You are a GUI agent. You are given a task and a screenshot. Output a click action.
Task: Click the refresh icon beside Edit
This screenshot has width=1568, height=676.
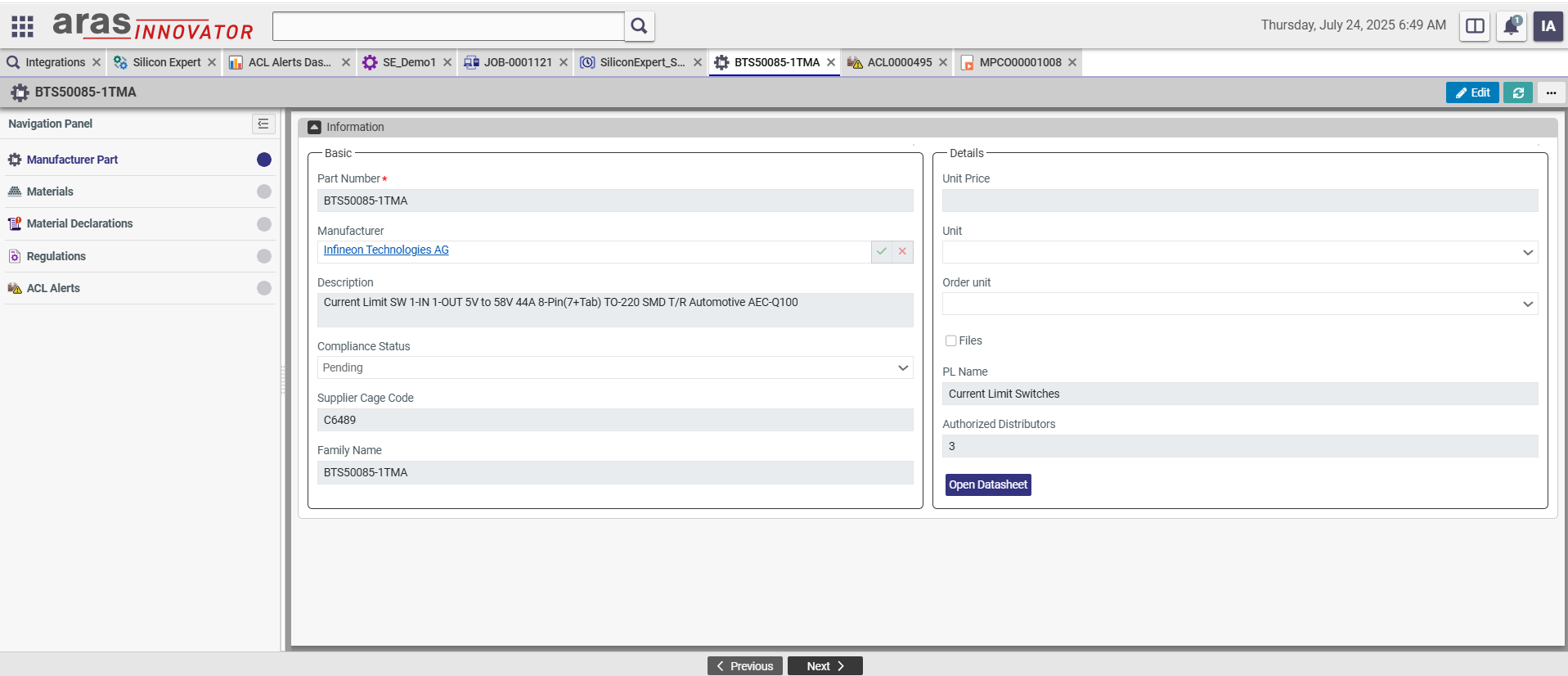[1518, 92]
